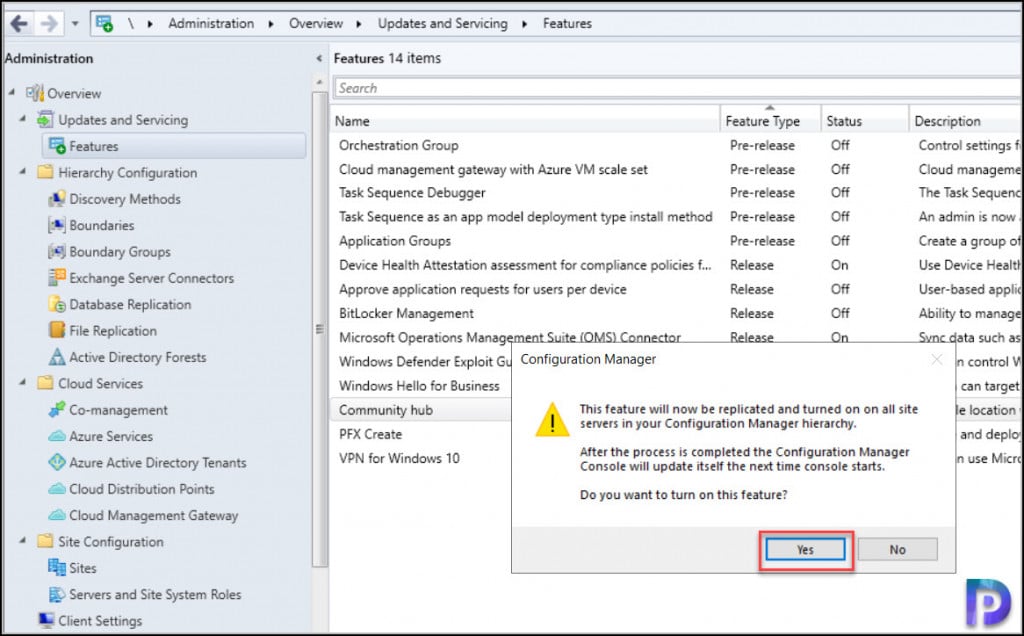Collapse the Hierarchy Configuration node

point(23,172)
